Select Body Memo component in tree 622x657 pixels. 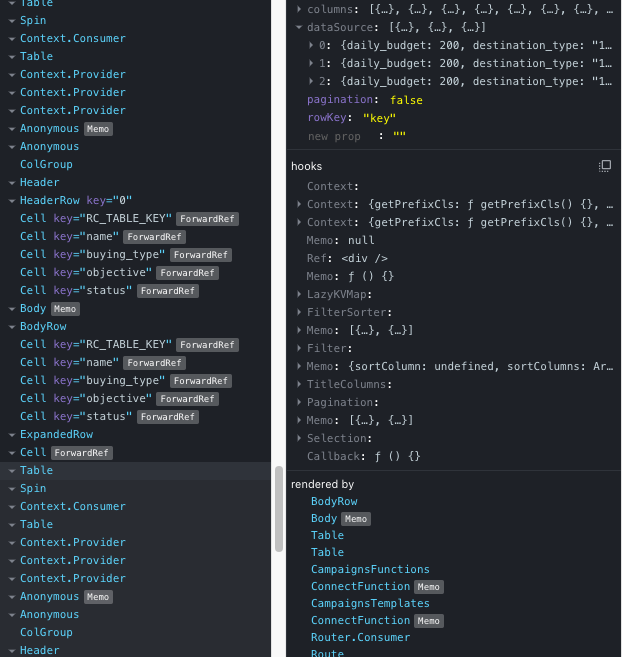pyautogui.click(x=49, y=309)
